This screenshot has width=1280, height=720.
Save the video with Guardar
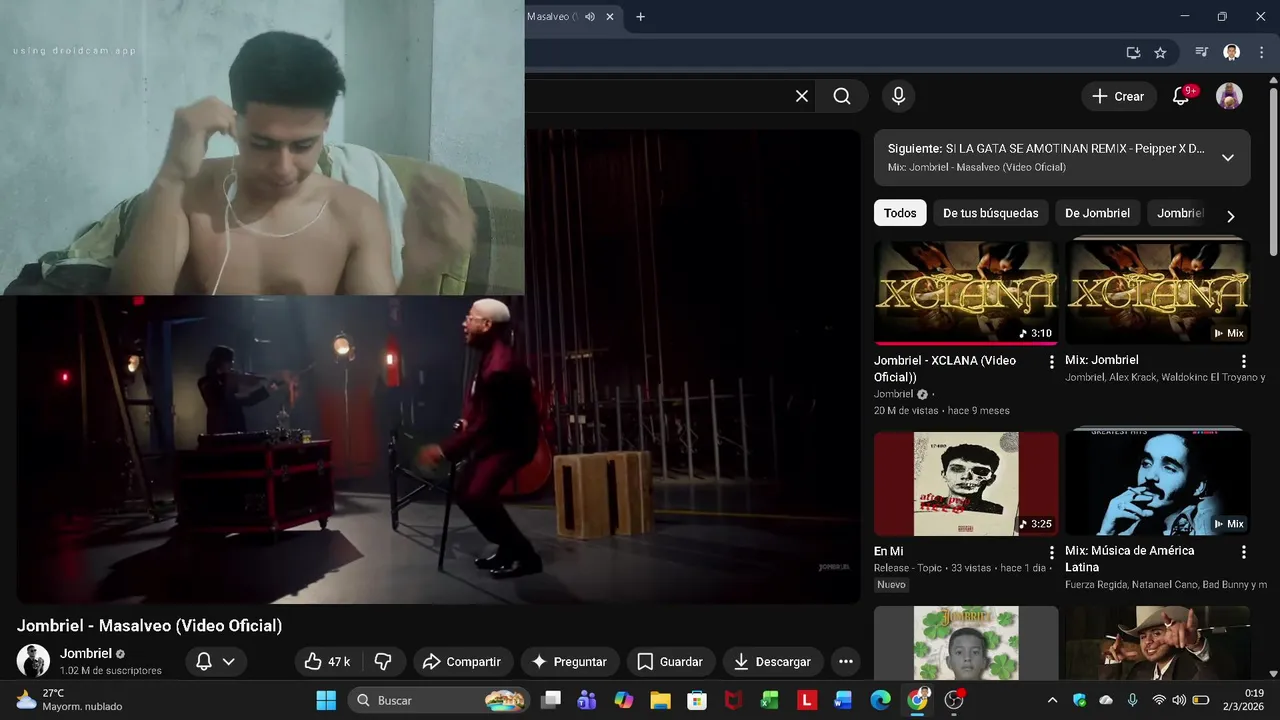[671, 661]
